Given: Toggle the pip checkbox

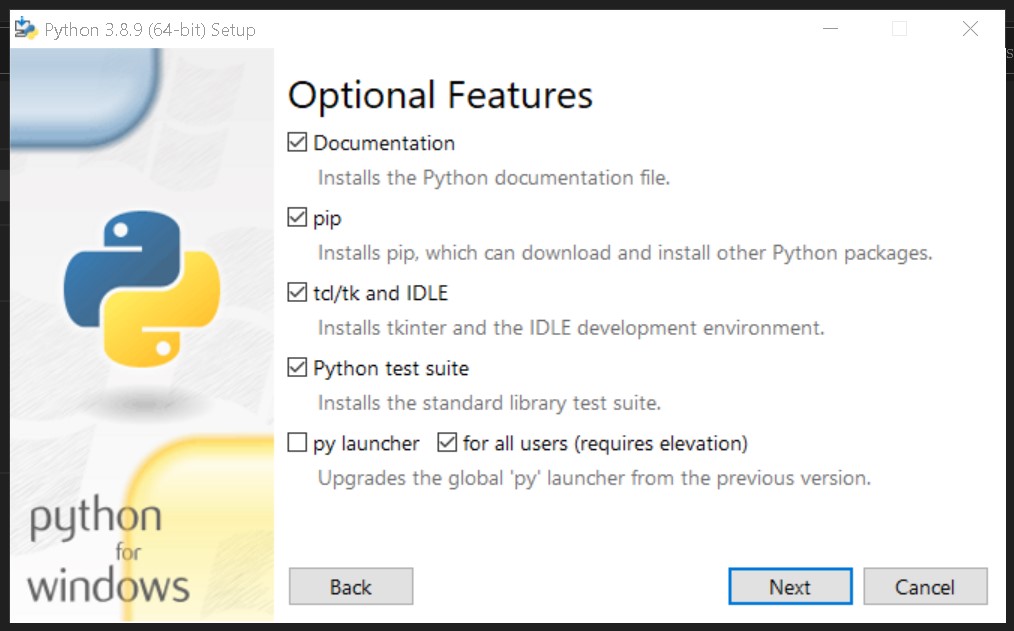Looking at the screenshot, I should pyautogui.click(x=297, y=217).
